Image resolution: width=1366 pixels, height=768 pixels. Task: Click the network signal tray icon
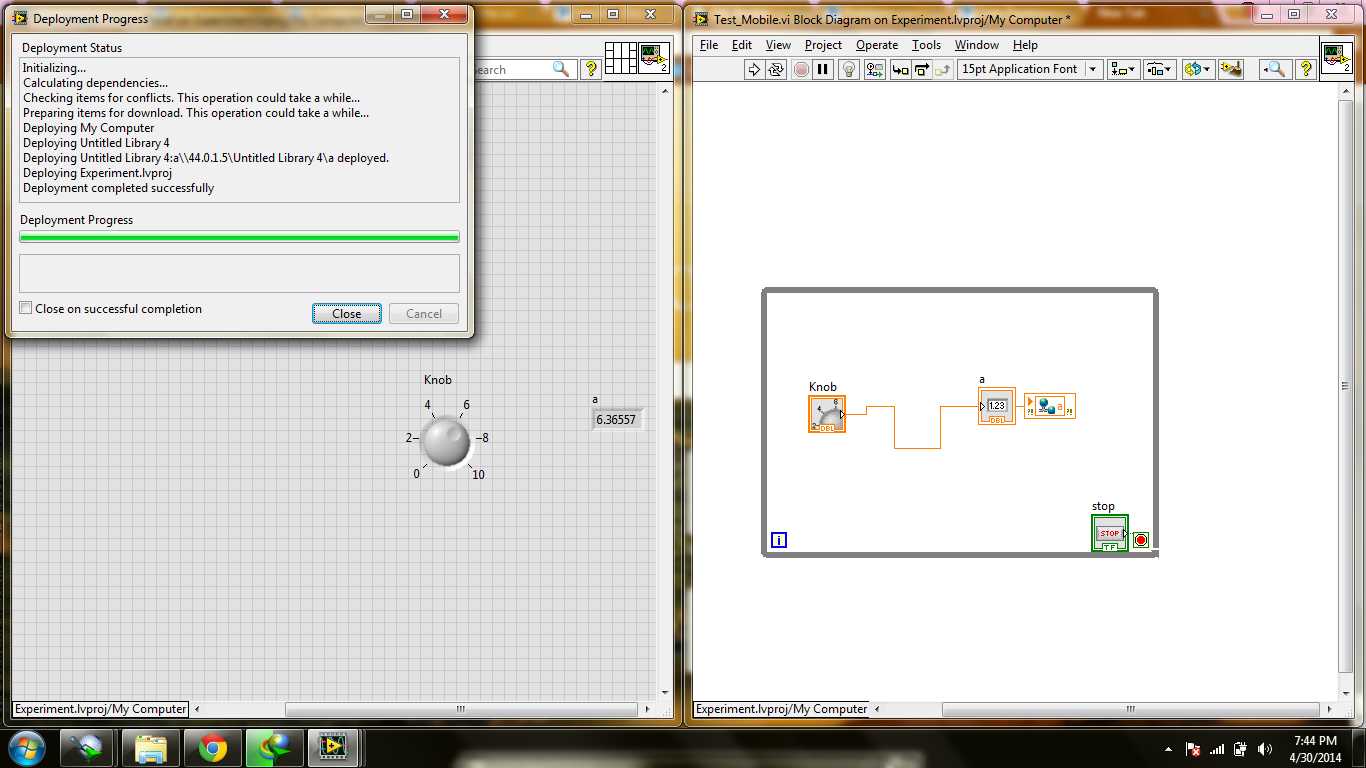pos(1218,749)
